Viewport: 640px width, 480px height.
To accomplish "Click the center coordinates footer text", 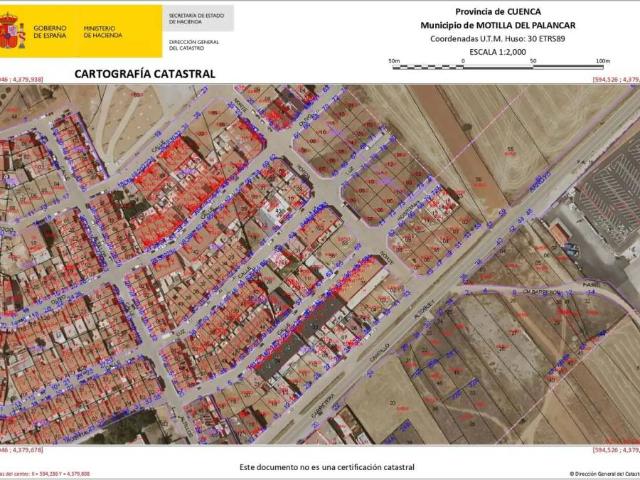I will click(44, 474).
